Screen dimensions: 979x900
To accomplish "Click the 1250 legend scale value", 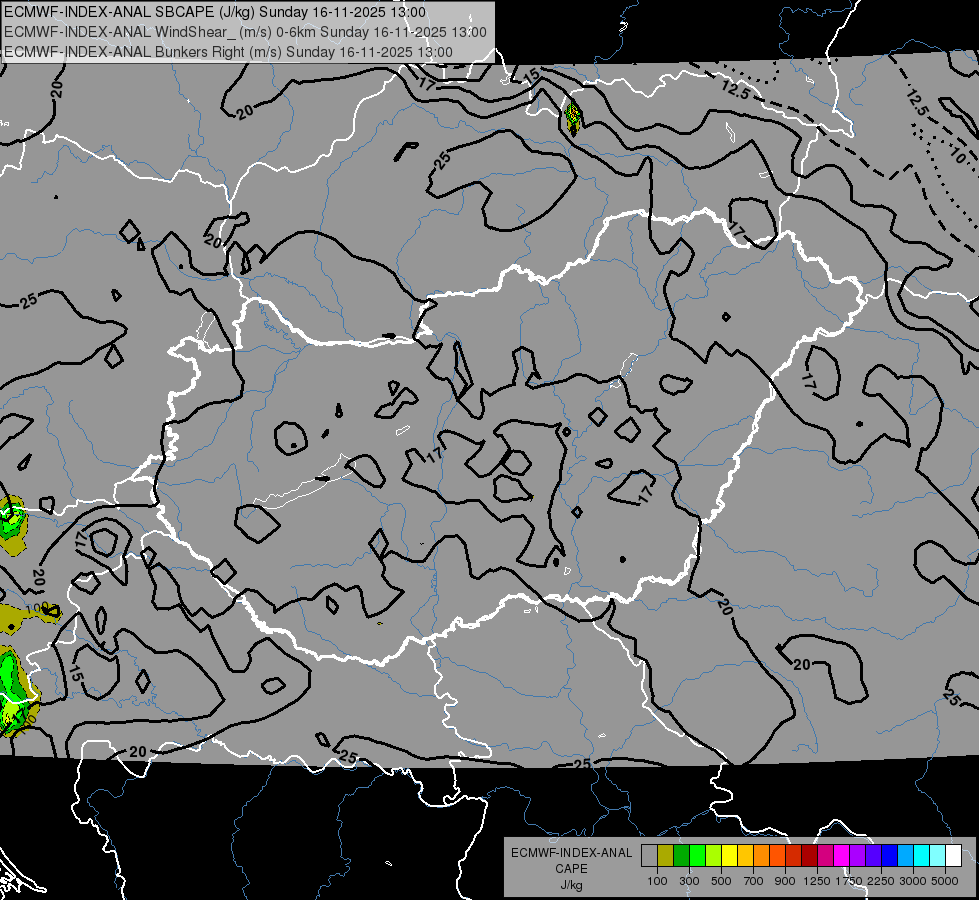I will pyautogui.click(x=817, y=881).
